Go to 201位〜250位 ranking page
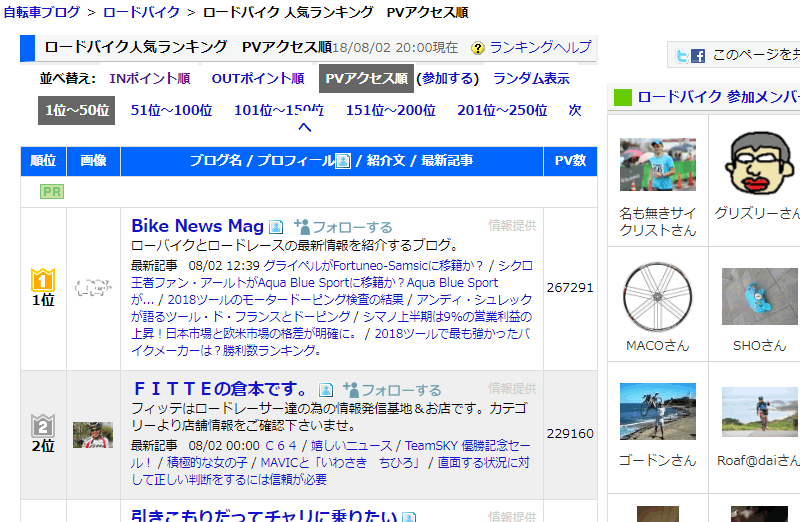800x522 pixels. coord(502,110)
